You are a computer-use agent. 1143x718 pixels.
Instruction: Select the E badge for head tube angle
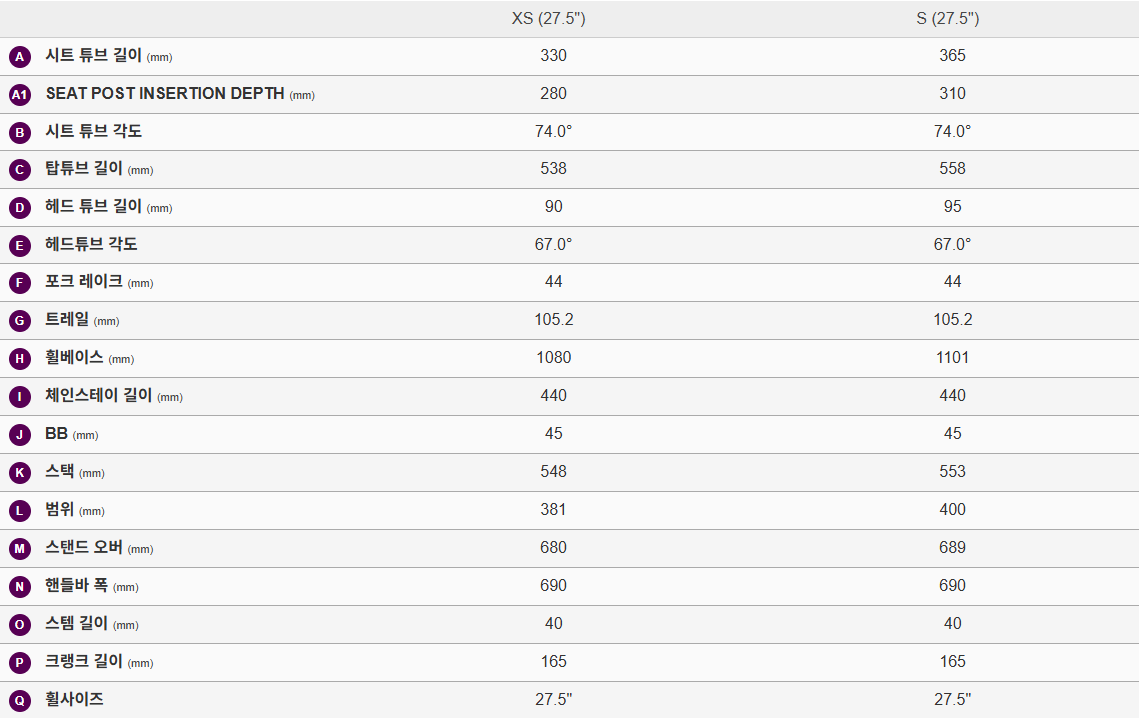tap(20, 246)
